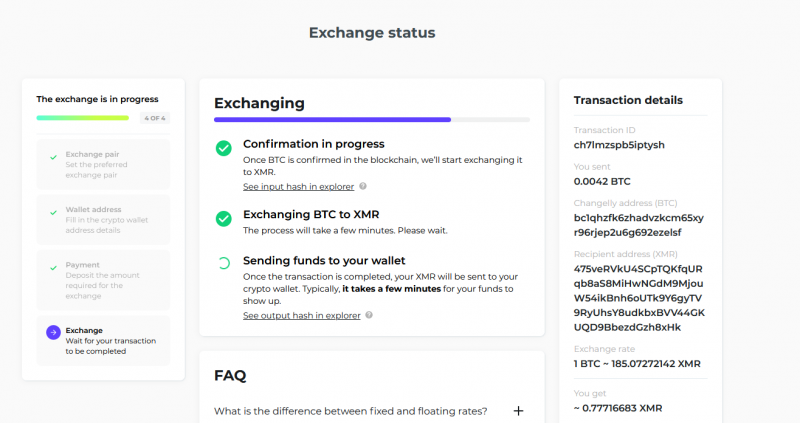Click the checkmark on the Exchange pair step
800x423 pixels.
point(52,156)
